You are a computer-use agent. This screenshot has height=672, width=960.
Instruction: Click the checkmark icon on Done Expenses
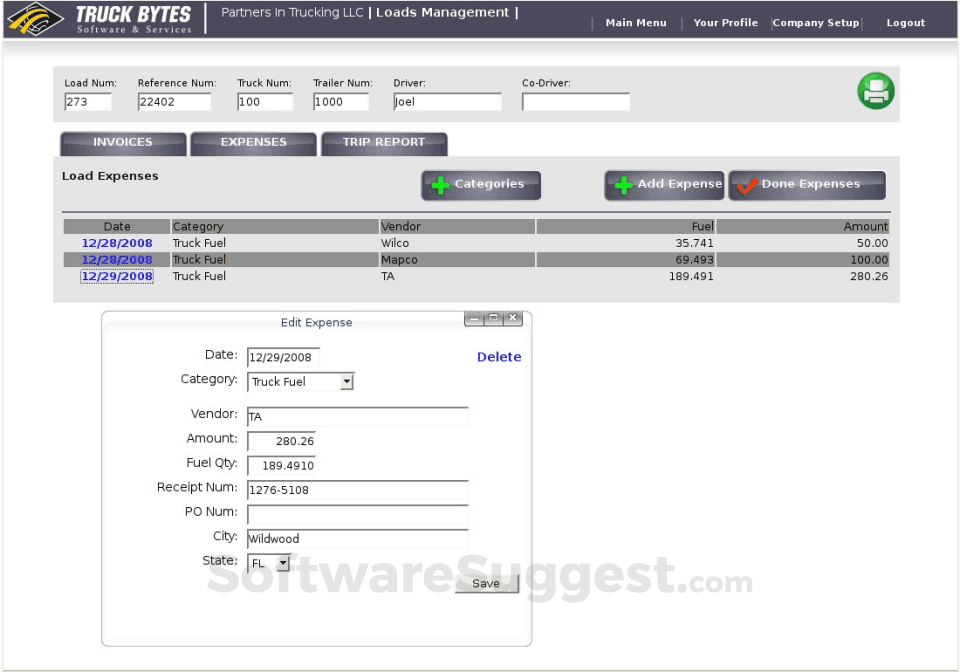[749, 184]
